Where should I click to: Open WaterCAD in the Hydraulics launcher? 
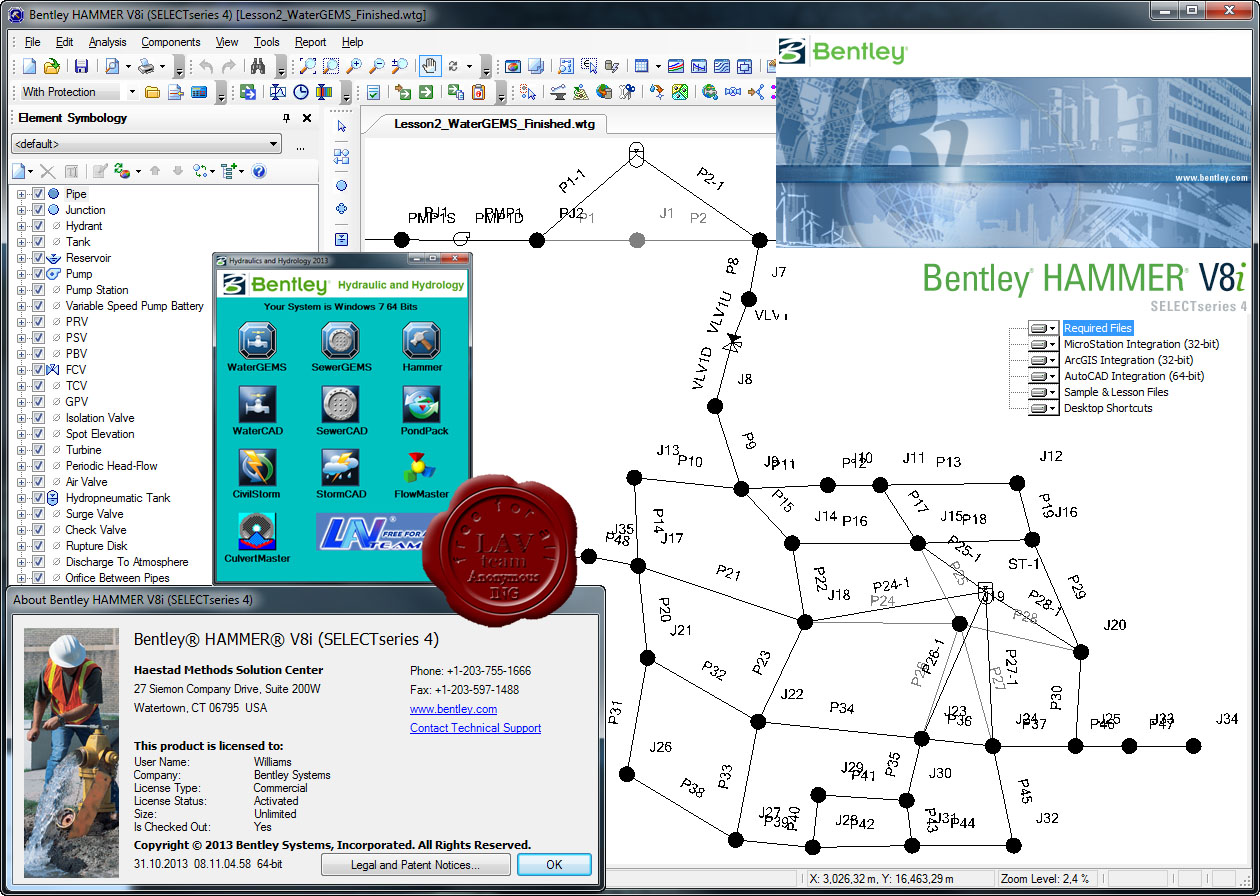[x=257, y=405]
